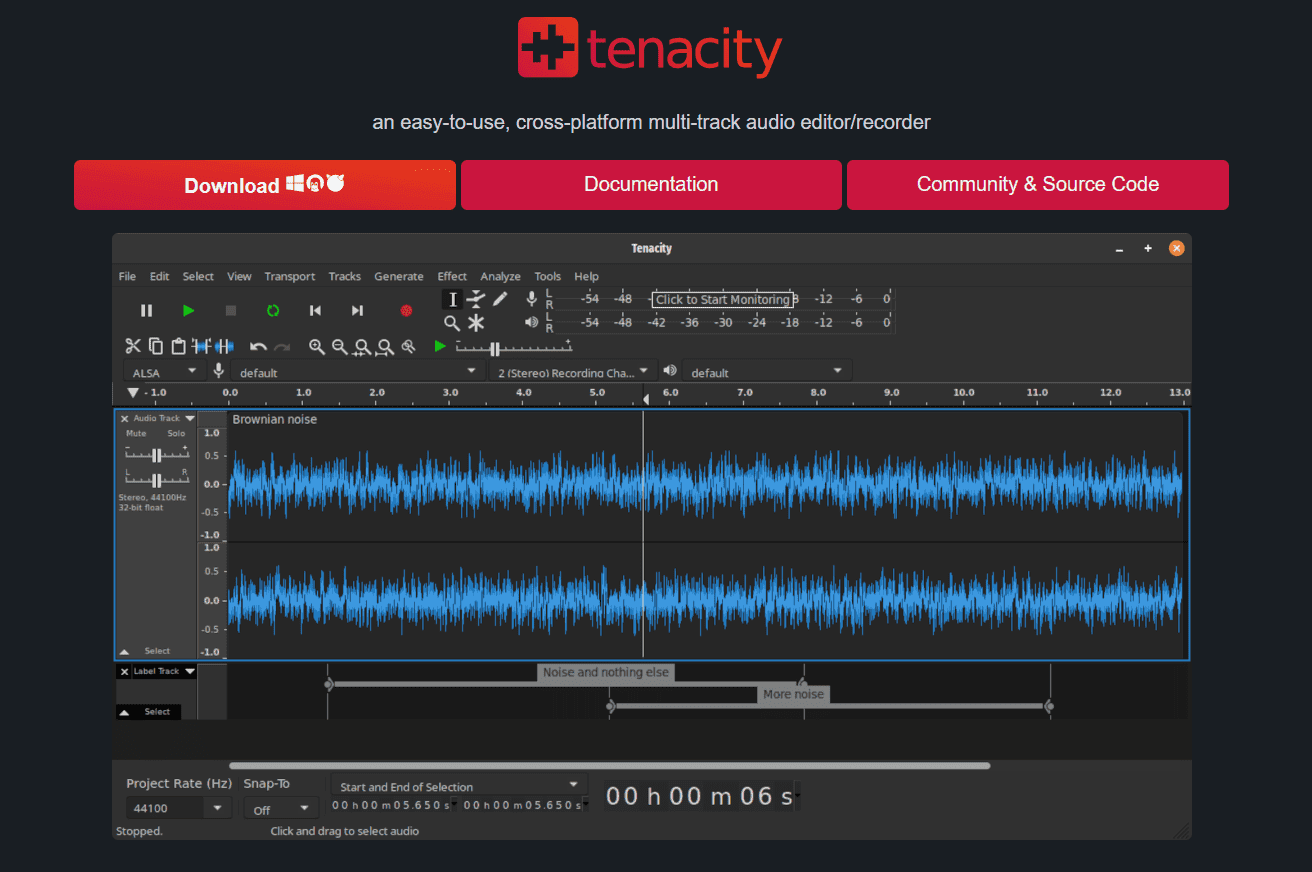Click the Redo arrow icon
The image size is (1312, 872).
tap(282, 347)
